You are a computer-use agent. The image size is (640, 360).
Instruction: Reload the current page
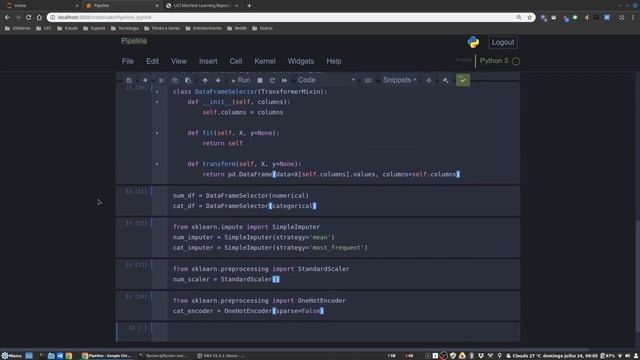[29, 18]
